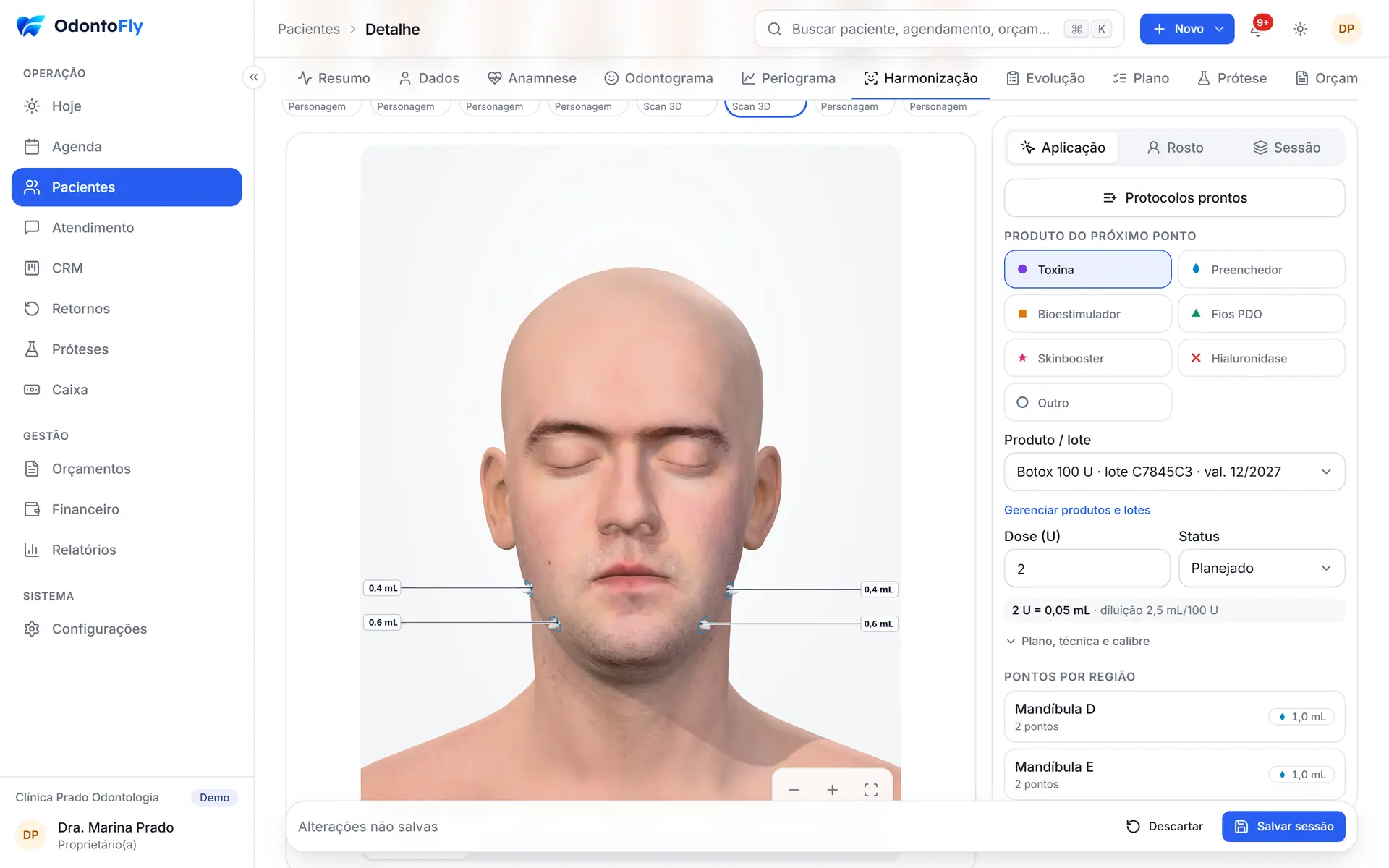1389x868 pixels.
Task: Zoom in the 3D face with the plus icon
Action: 832,790
